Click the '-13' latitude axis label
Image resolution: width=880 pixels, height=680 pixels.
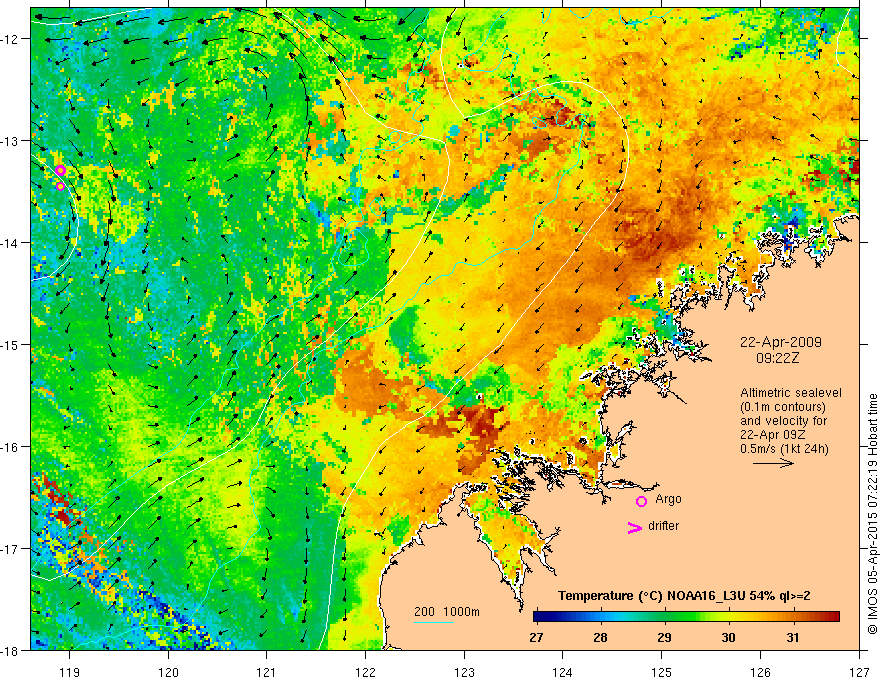(x=10, y=141)
